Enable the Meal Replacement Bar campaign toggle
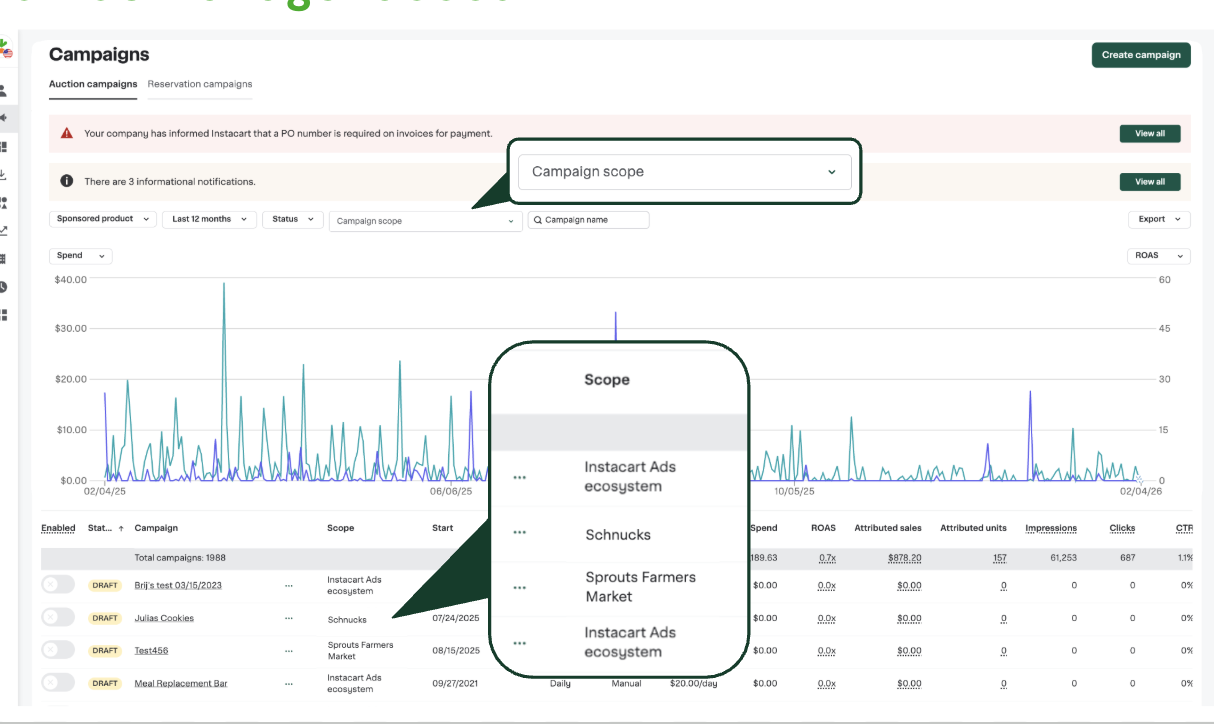The image size is (1214, 724). click(58, 683)
